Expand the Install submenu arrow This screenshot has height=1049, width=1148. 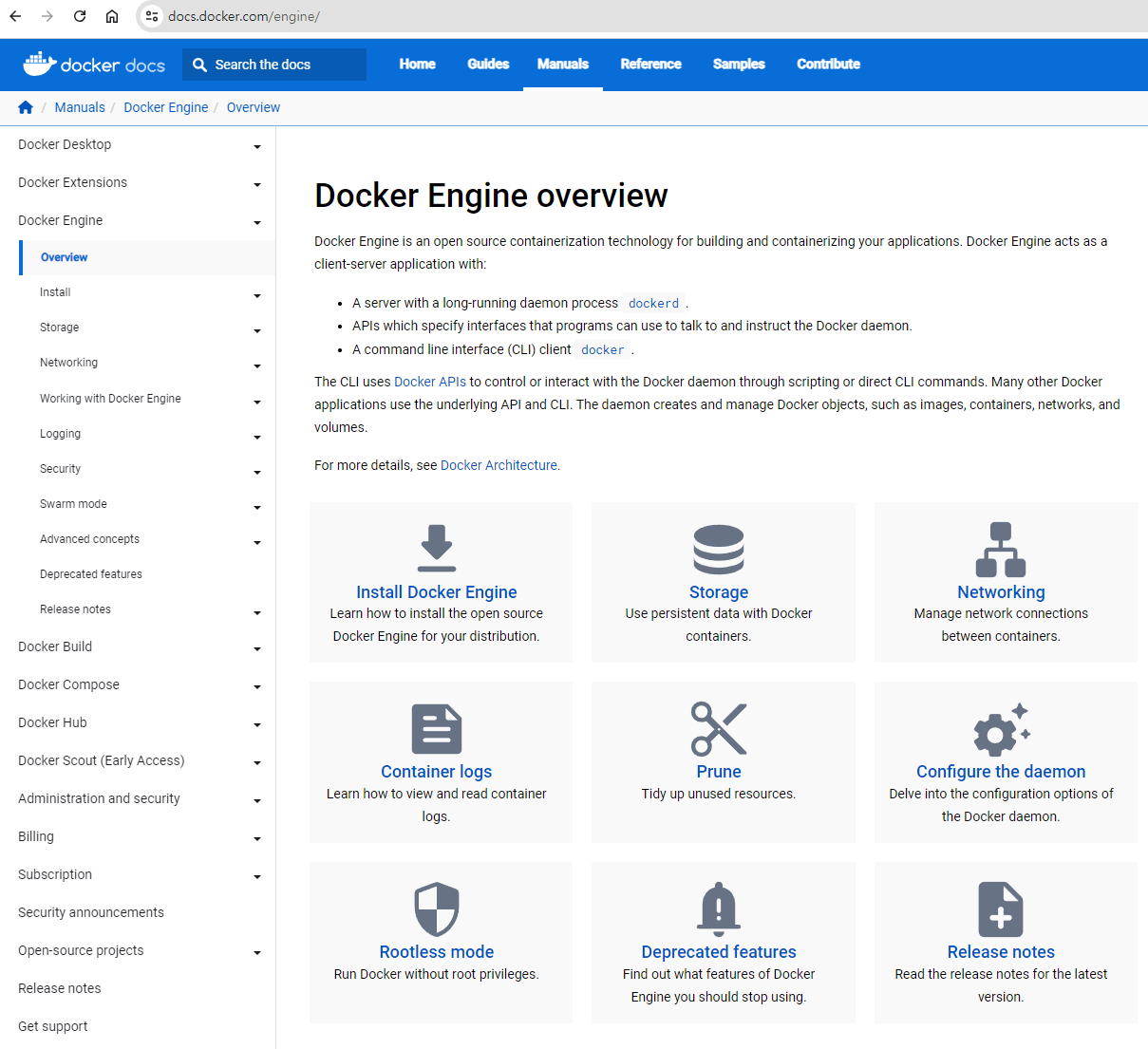[x=257, y=295]
